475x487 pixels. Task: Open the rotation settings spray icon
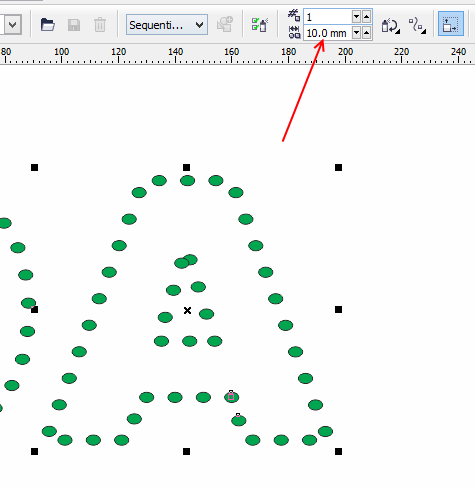tap(390, 26)
